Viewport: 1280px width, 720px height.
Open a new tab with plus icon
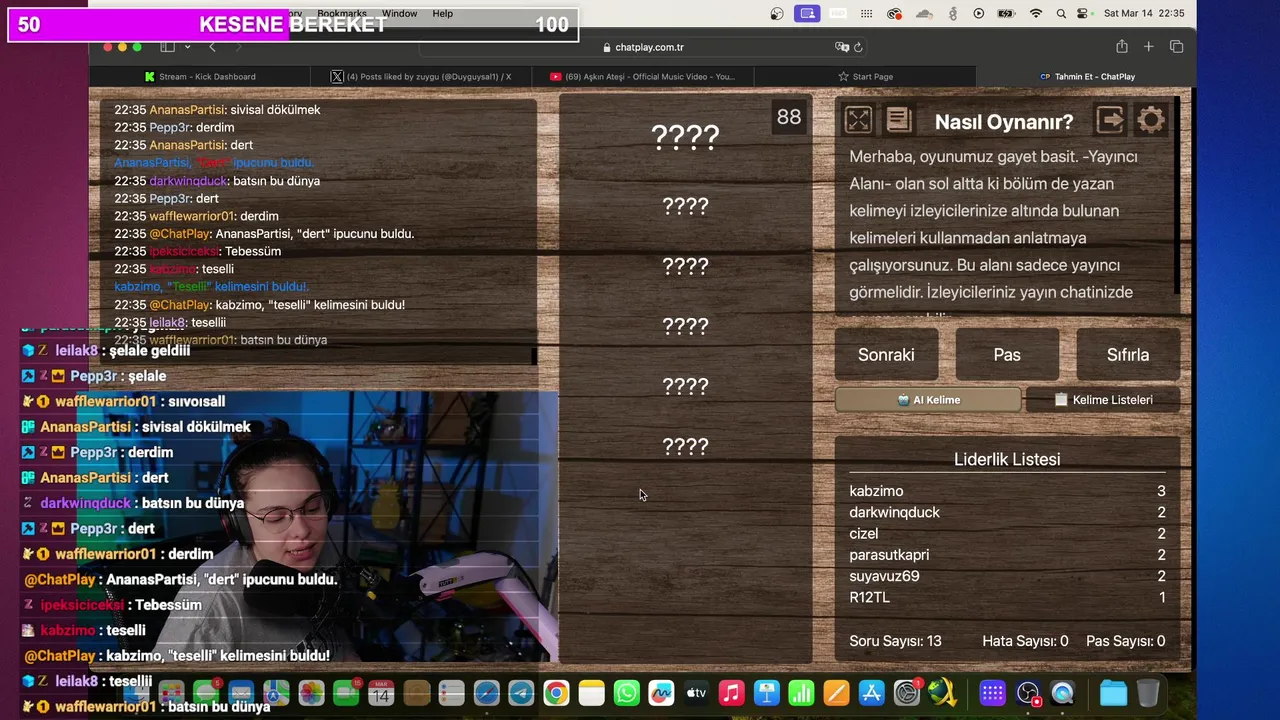click(1149, 47)
